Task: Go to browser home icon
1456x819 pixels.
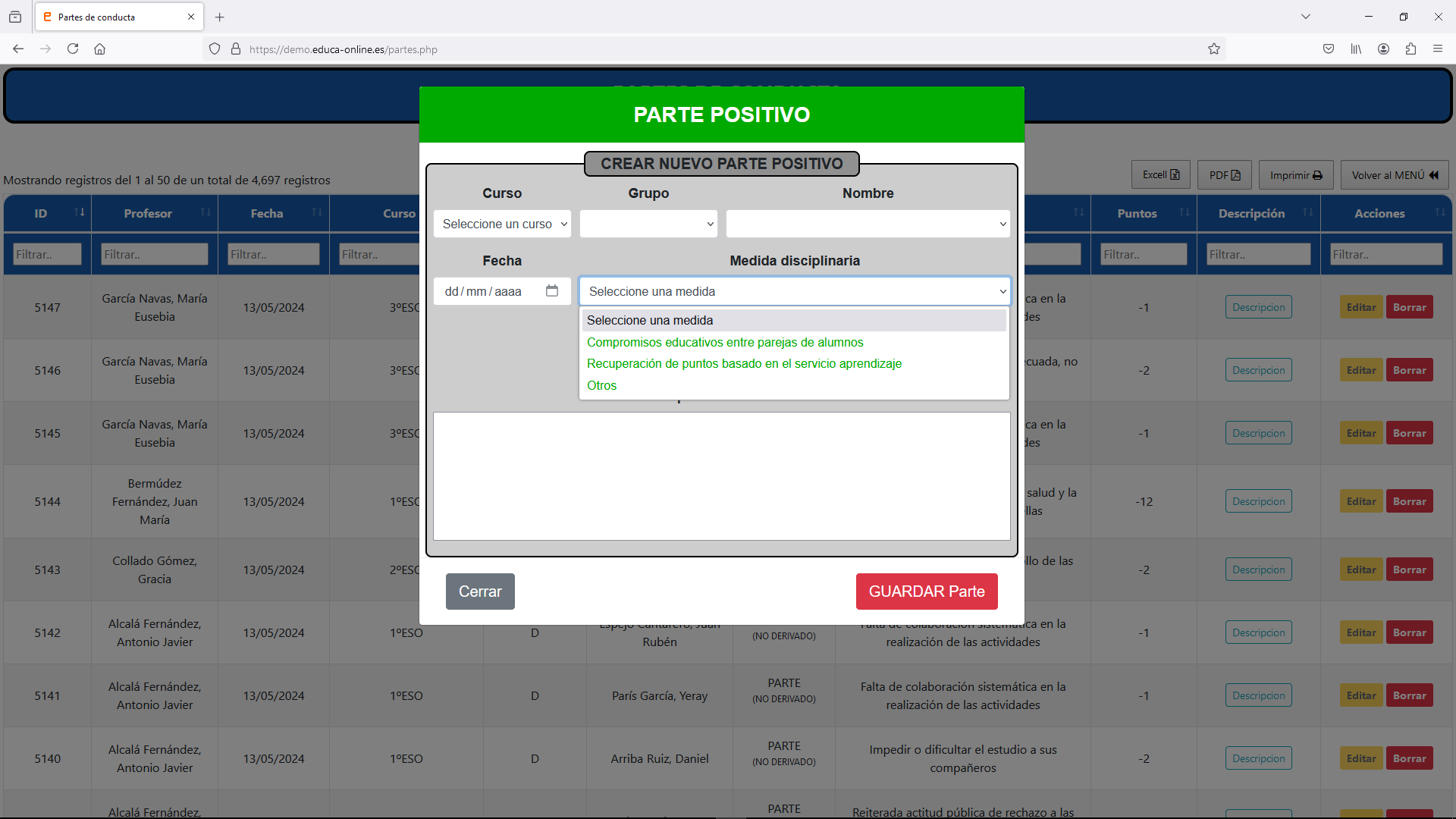Action: click(x=99, y=49)
